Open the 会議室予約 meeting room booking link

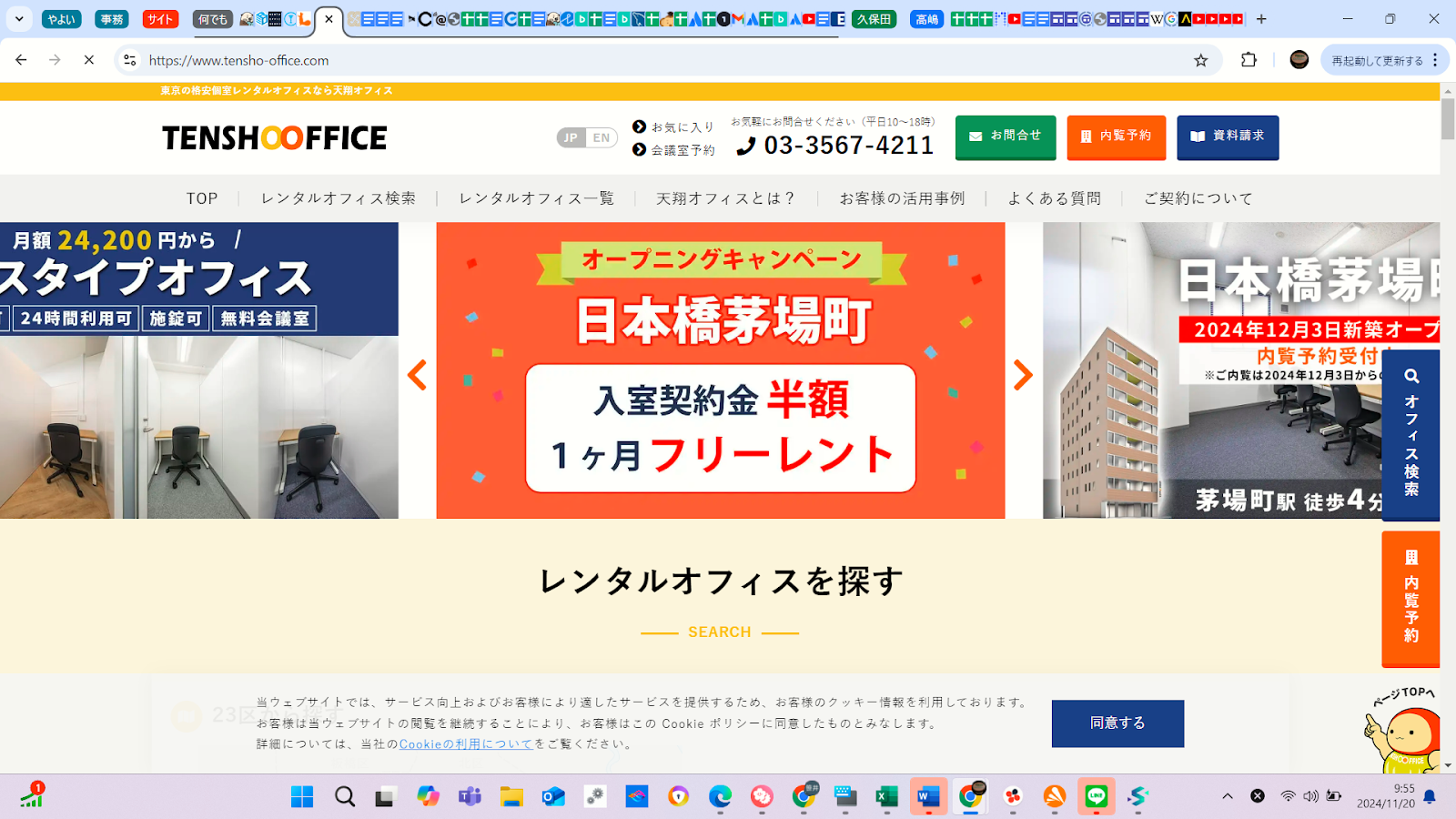(673, 150)
